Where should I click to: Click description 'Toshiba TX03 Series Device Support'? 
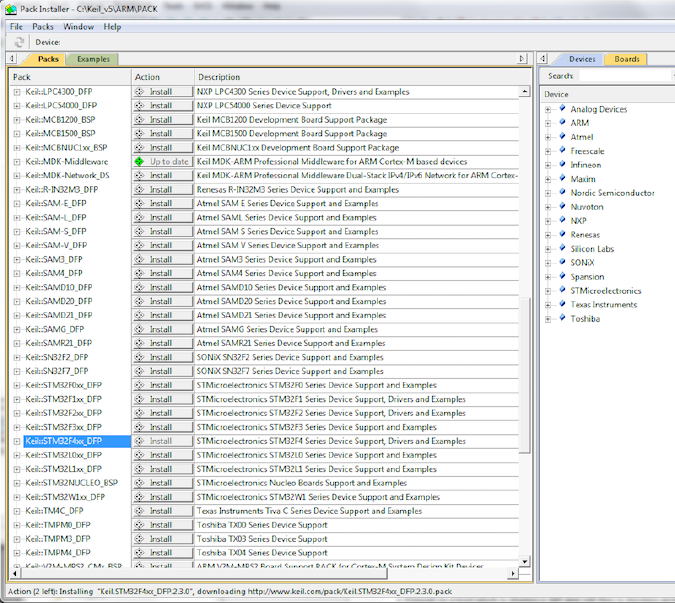[x=262, y=539]
